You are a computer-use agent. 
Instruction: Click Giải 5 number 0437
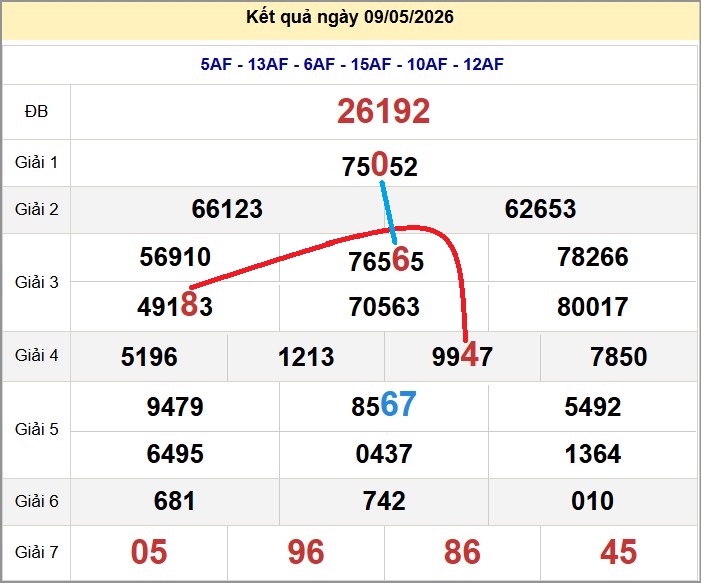click(x=384, y=454)
